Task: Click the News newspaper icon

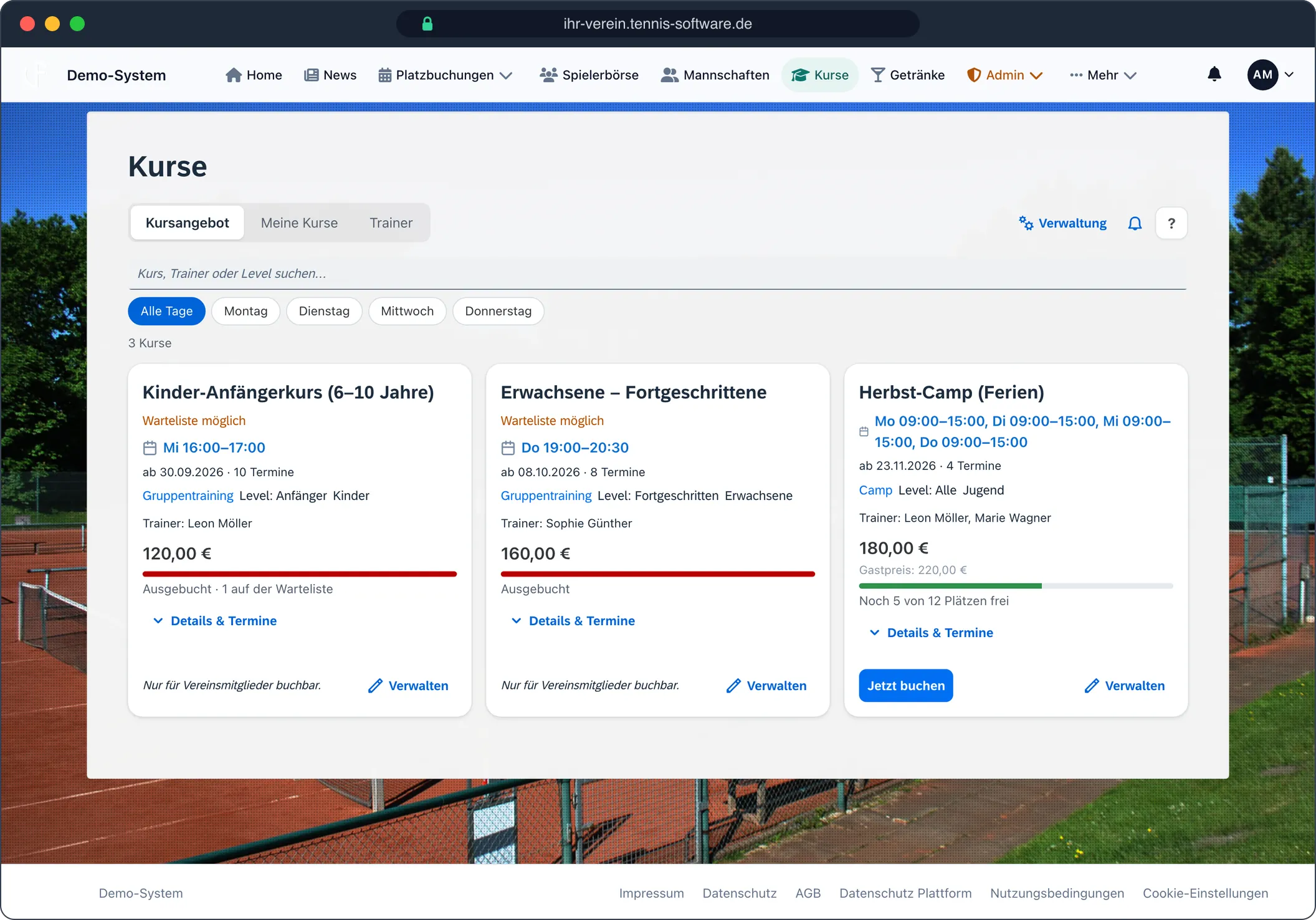Action: tap(312, 75)
